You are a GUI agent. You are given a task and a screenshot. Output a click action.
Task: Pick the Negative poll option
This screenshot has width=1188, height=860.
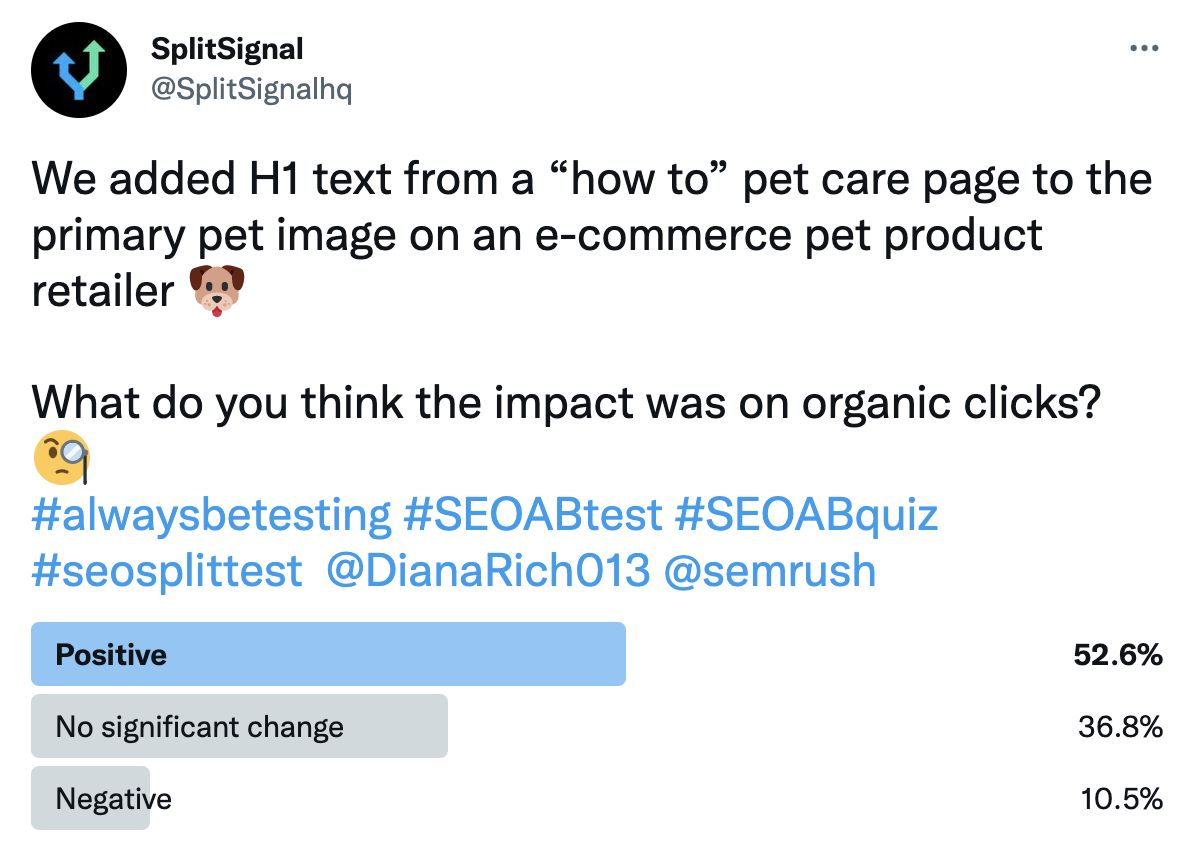coord(113,799)
